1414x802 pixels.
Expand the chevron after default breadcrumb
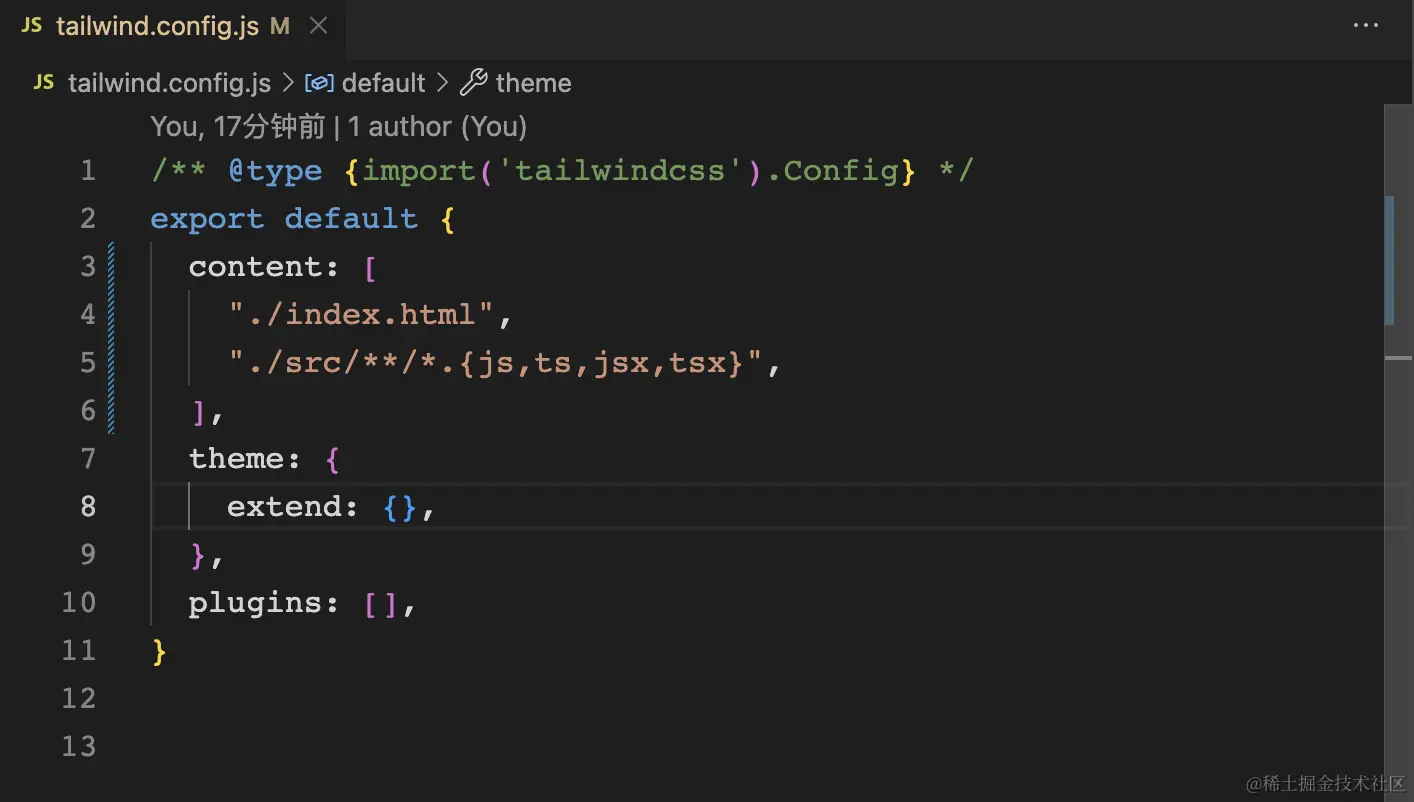tap(443, 83)
